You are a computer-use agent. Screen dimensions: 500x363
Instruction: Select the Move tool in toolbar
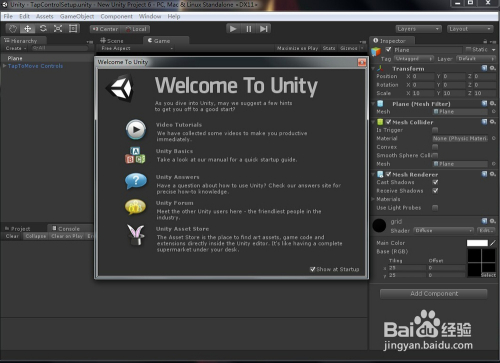pyautogui.click(x=28, y=29)
